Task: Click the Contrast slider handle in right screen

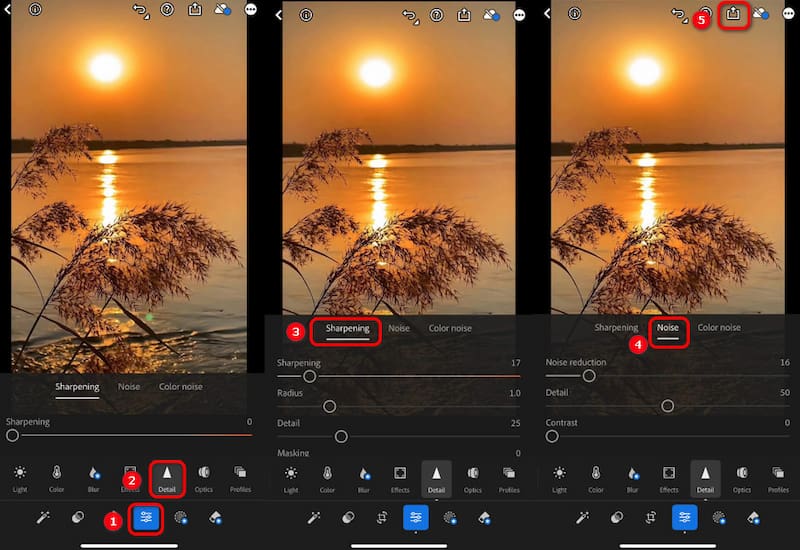Action: coord(551,436)
